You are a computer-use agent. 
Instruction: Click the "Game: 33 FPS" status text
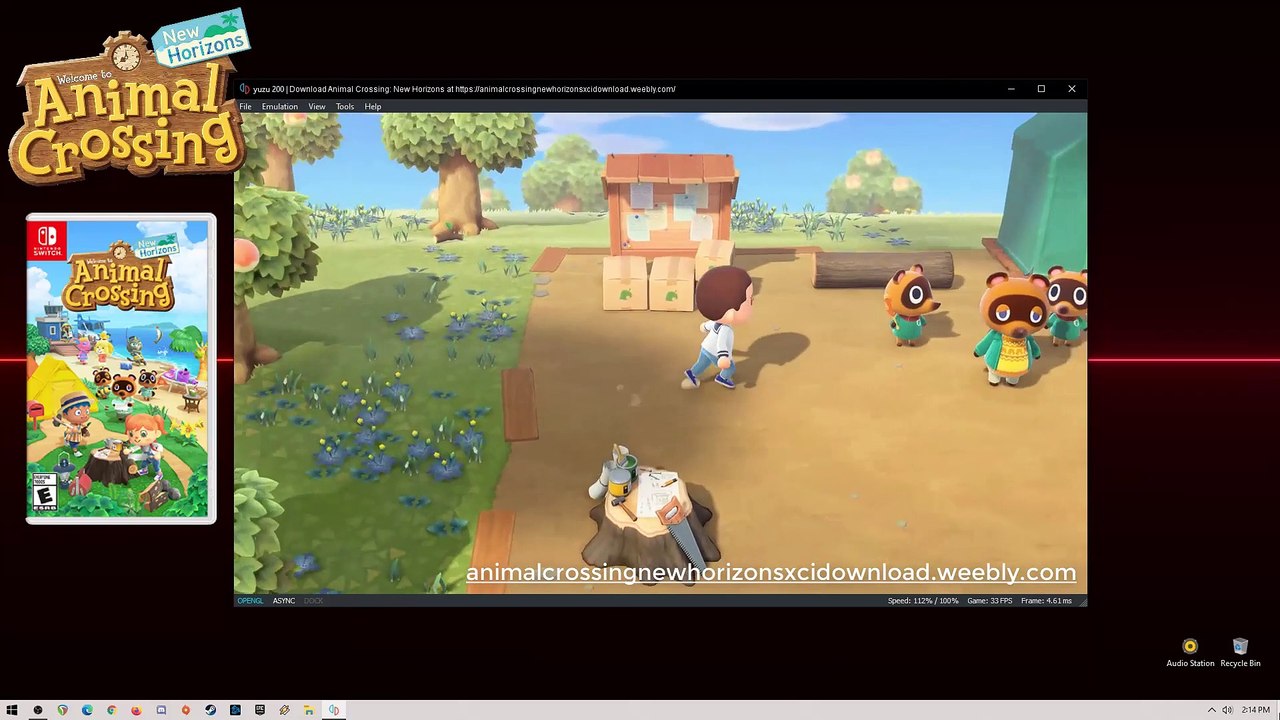pyautogui.click(x=990, y=601)
